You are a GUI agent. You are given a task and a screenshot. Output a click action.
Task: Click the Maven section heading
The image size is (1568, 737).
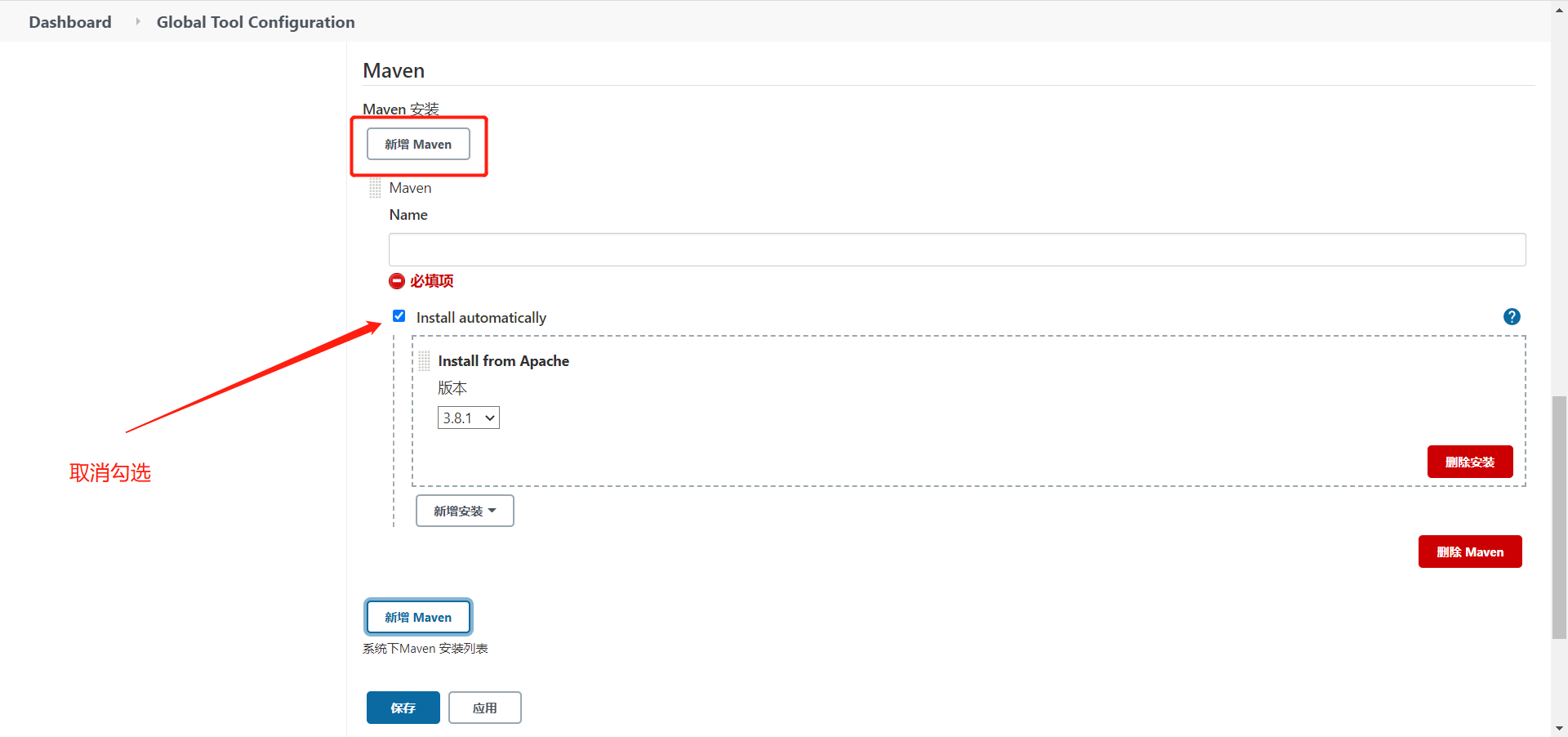pyautogui.click(x=394, y=71)
